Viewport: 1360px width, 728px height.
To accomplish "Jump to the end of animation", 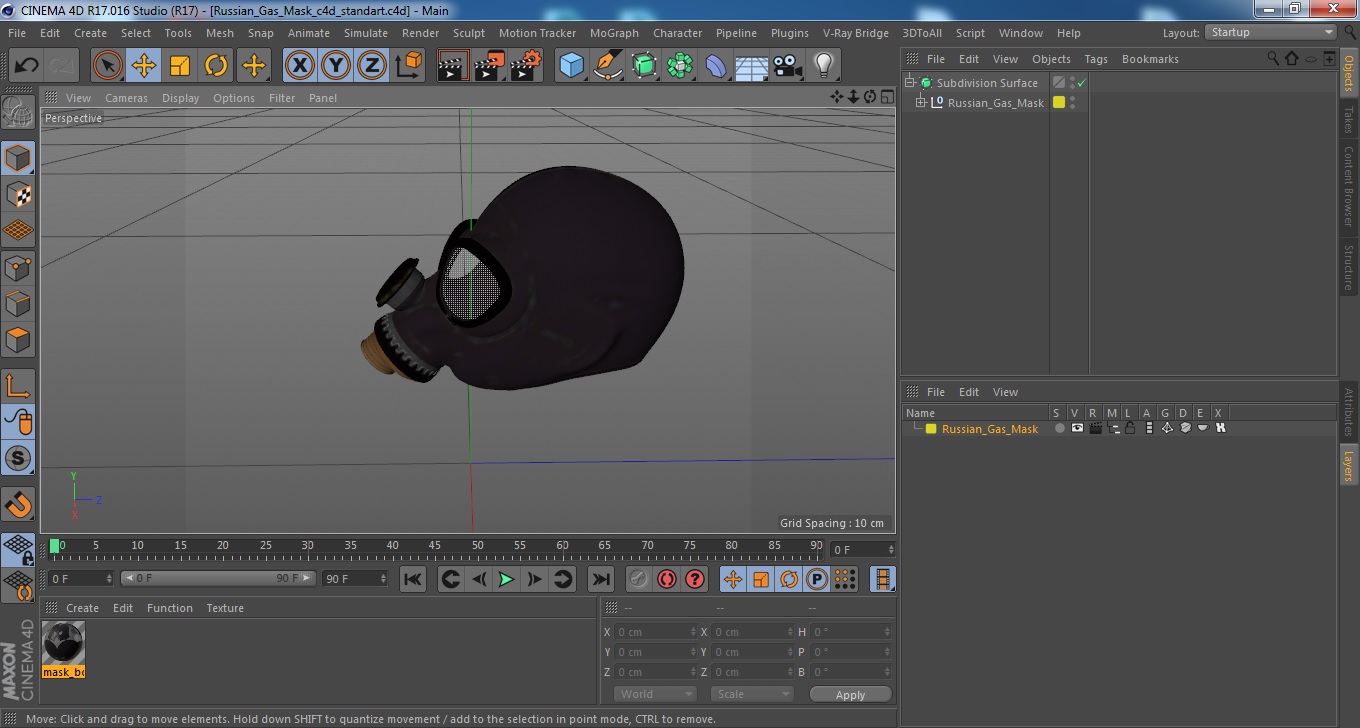I will point(600,579).
